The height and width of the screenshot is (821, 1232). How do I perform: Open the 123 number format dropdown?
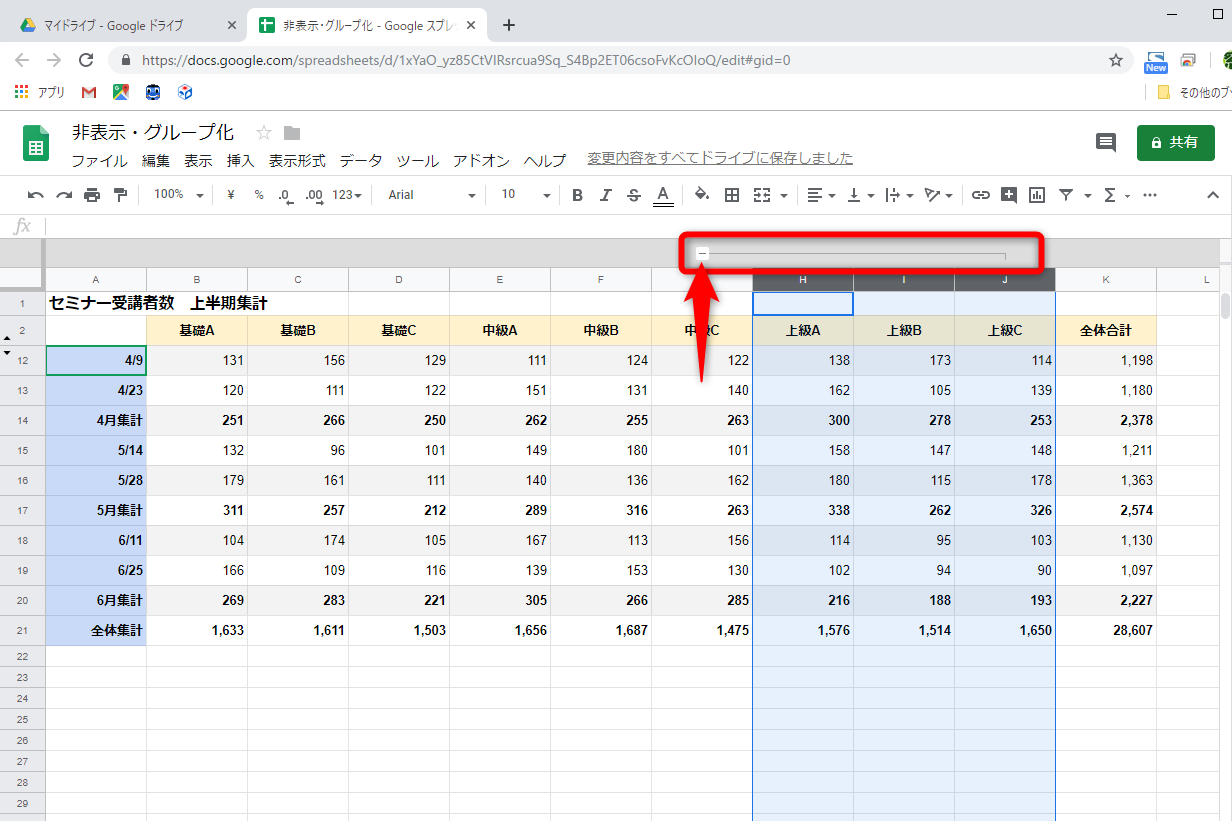[344, 194]
